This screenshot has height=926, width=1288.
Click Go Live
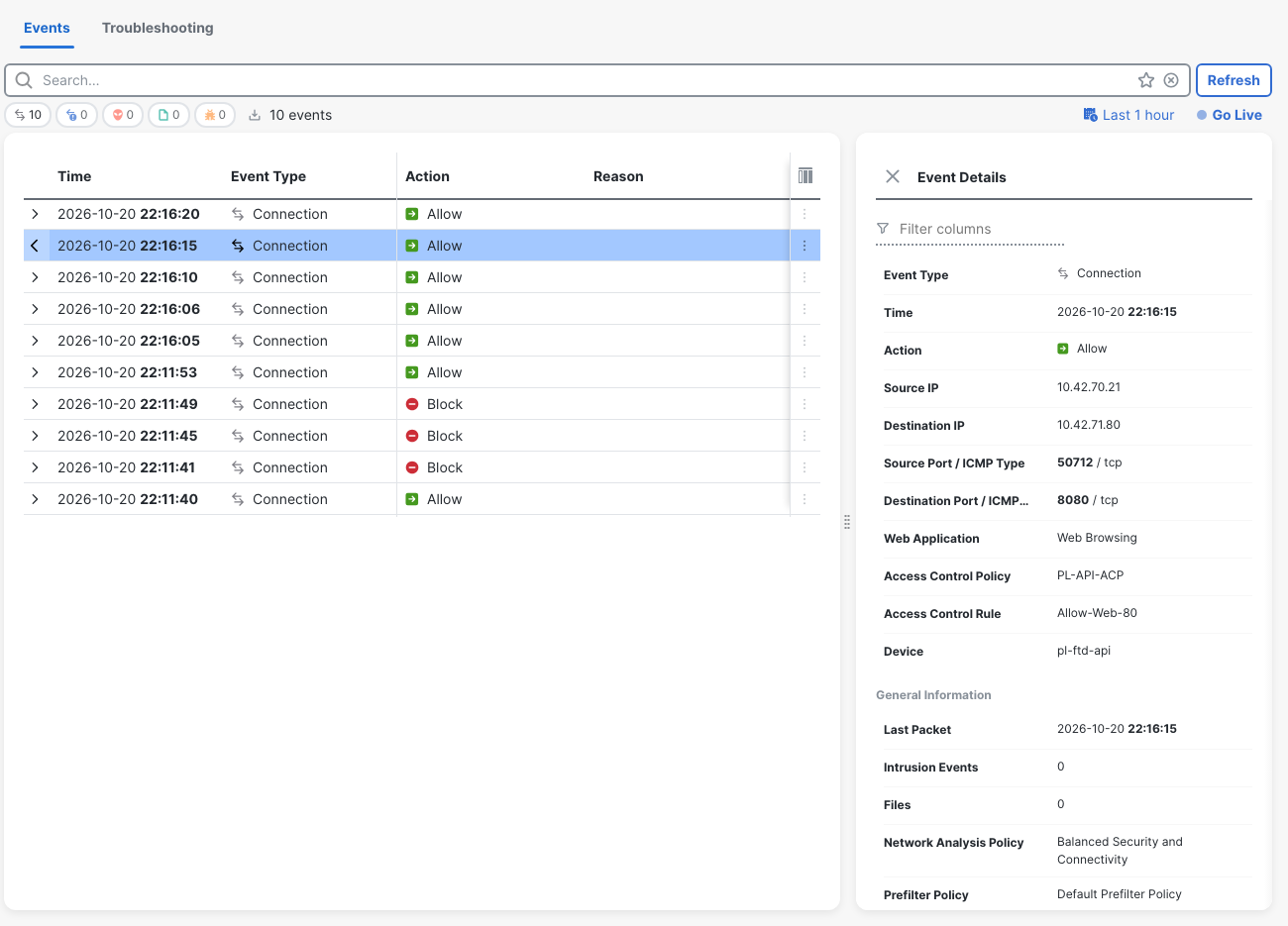tap(1229, 115)
